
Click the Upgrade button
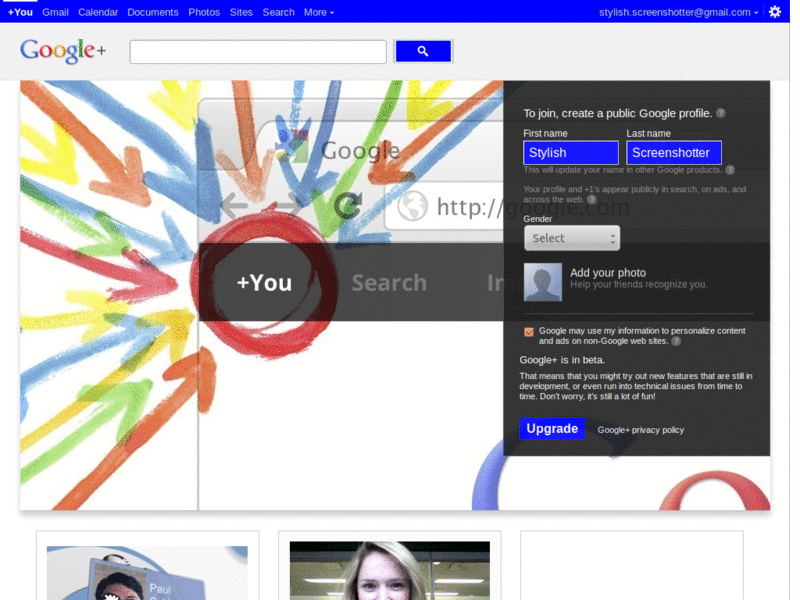552,429
